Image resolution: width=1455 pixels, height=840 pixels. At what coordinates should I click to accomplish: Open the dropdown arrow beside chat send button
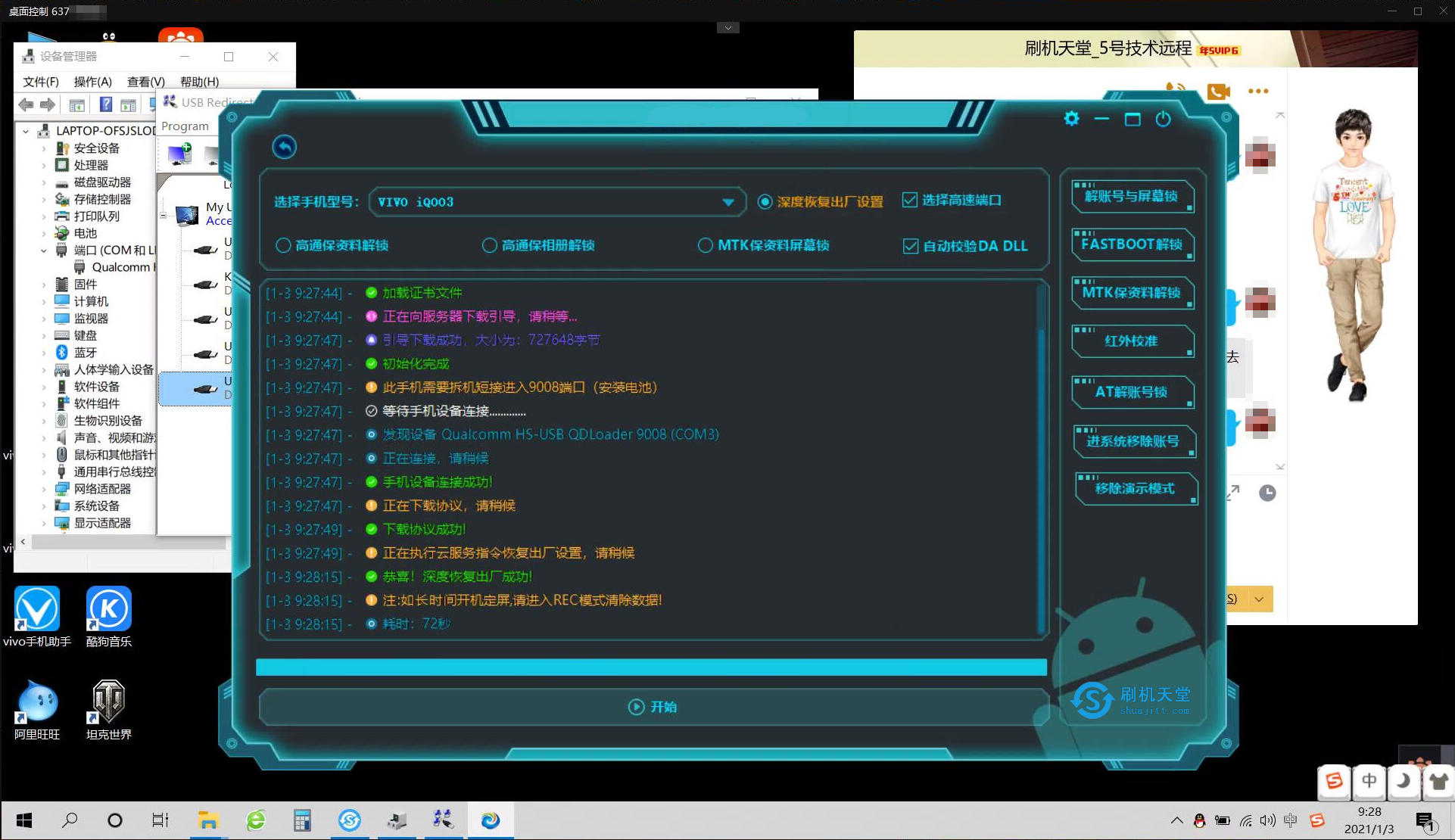(x=1259, y=599)
